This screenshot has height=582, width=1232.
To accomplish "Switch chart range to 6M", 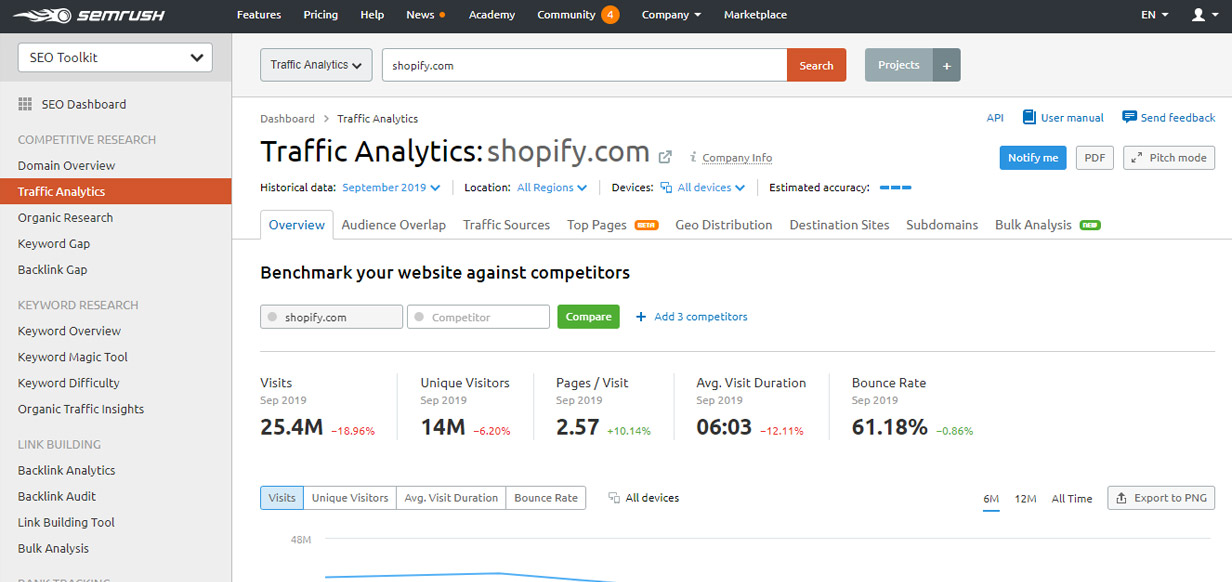I will pyautogui.click(x=991, y=499).
